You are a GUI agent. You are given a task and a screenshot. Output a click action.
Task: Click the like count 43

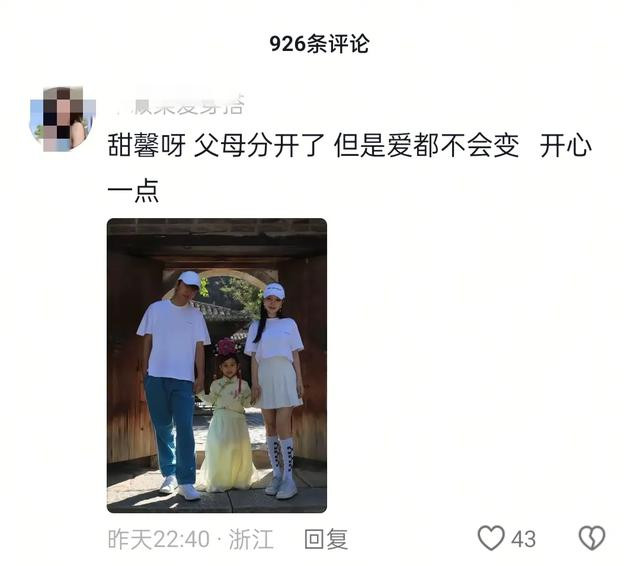point(523,539)
